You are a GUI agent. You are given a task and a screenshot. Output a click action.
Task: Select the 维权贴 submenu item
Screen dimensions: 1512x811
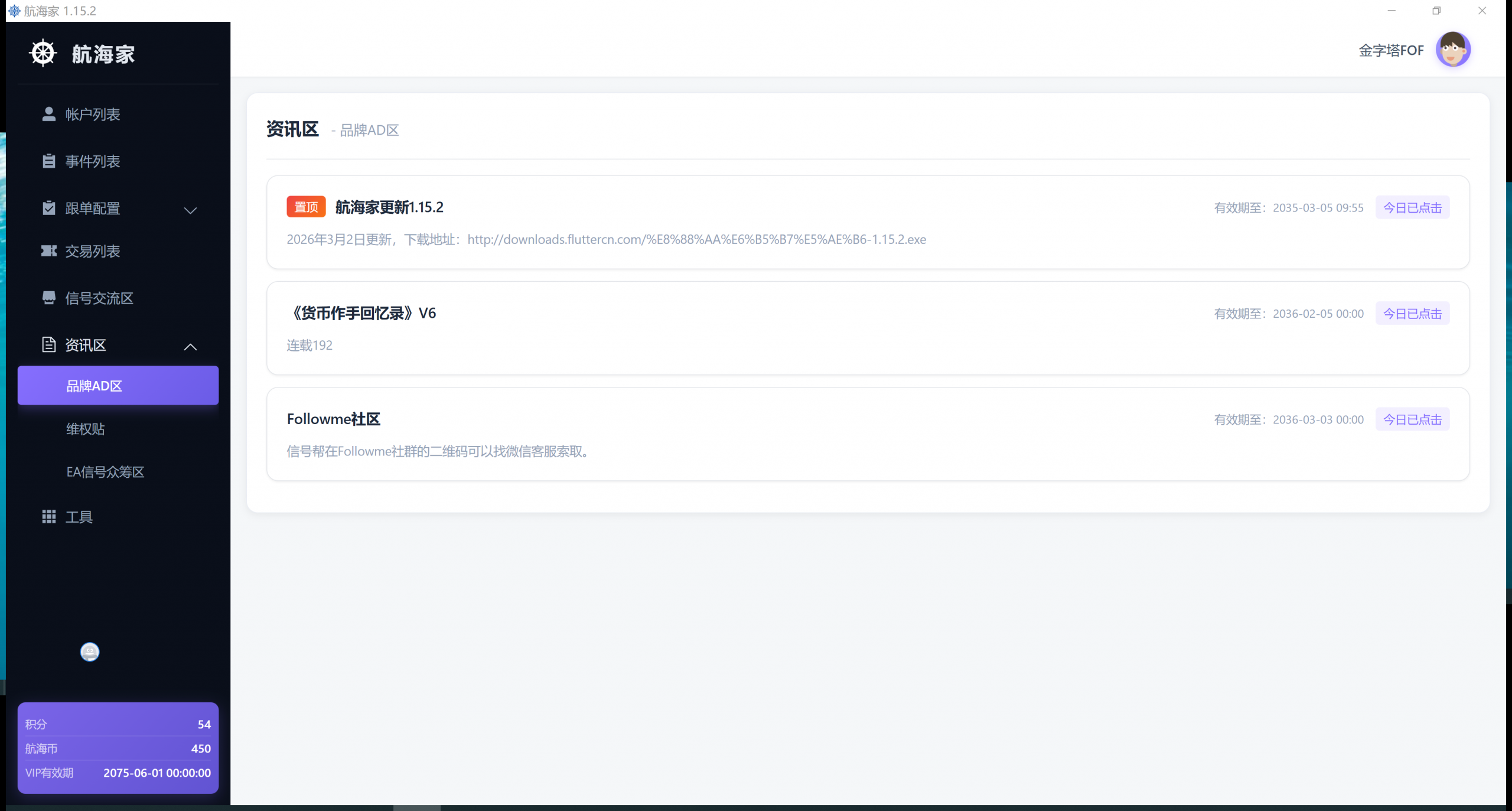[x=86, y=429]
